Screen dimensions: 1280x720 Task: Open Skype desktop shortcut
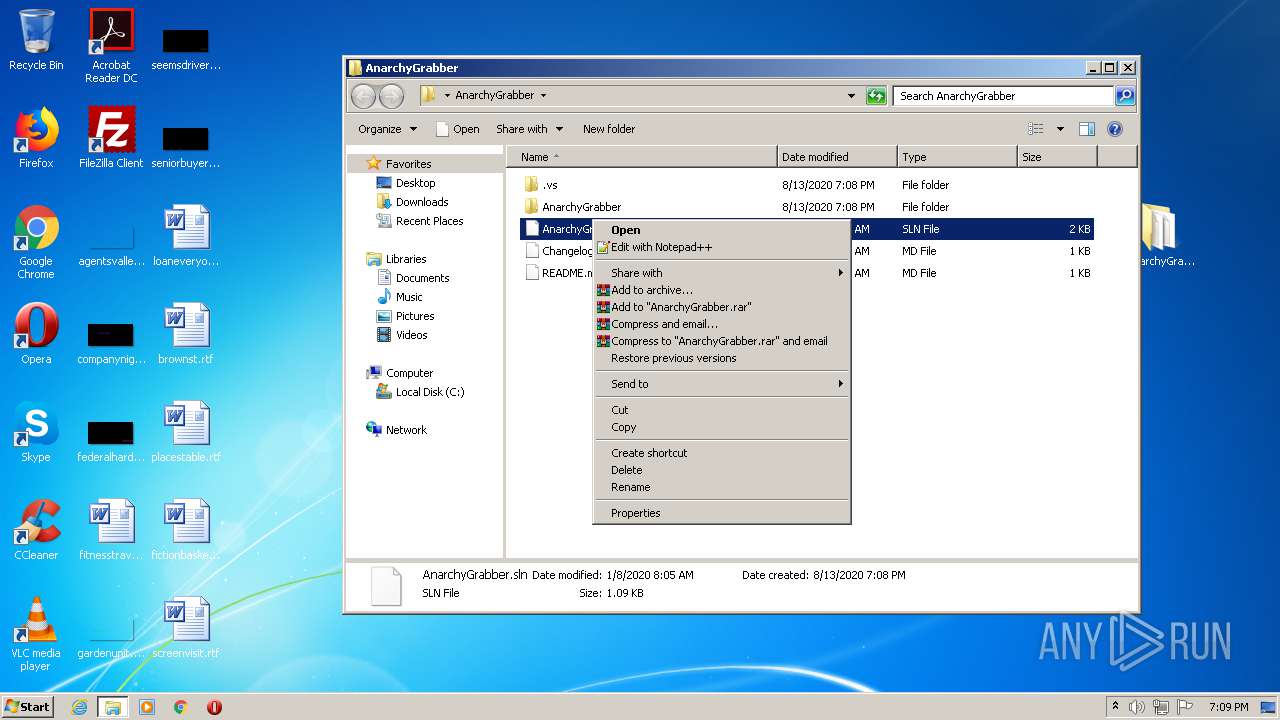tap(36, 432)
